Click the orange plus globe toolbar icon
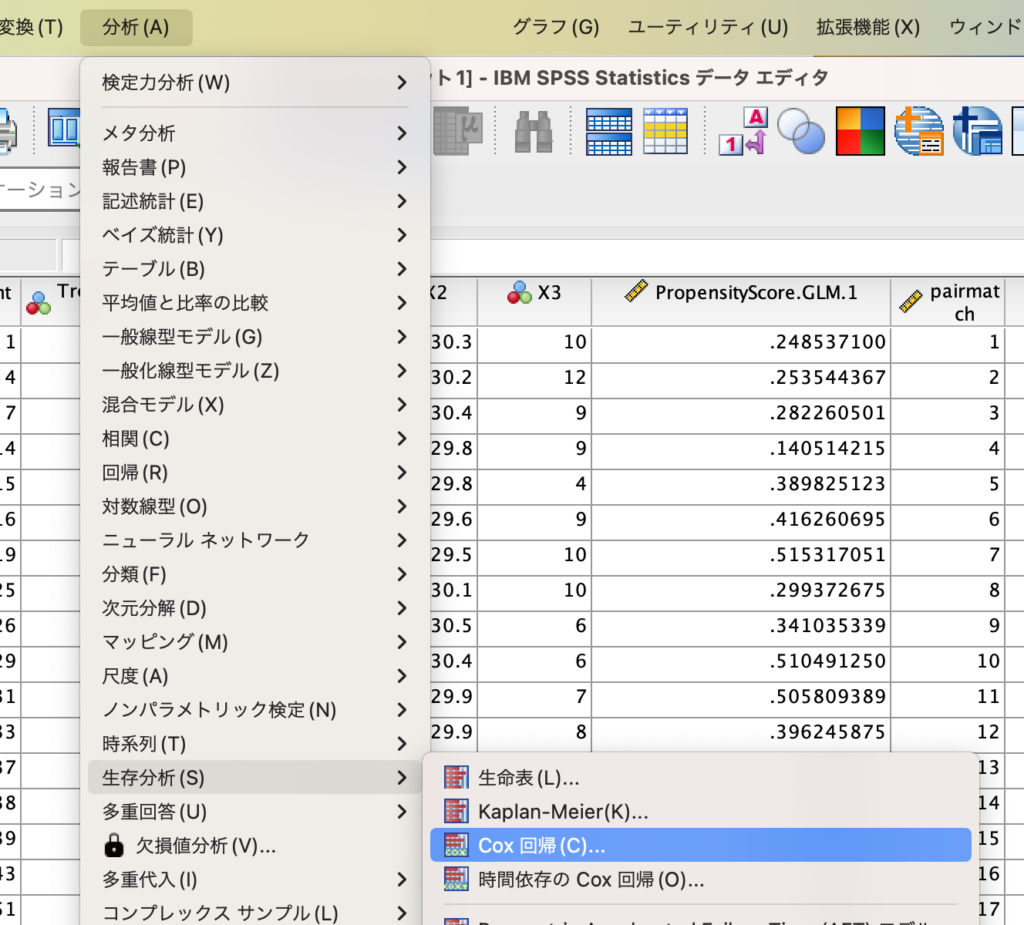 coord(919,131)
